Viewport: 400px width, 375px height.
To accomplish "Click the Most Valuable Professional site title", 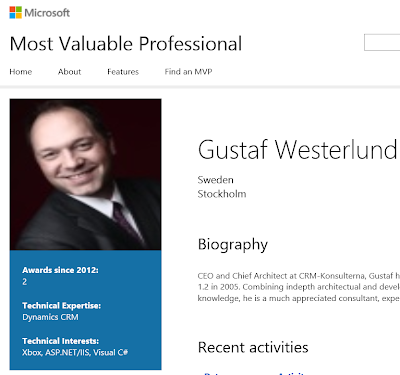I will pyautogui.click(x=126, y=44).
